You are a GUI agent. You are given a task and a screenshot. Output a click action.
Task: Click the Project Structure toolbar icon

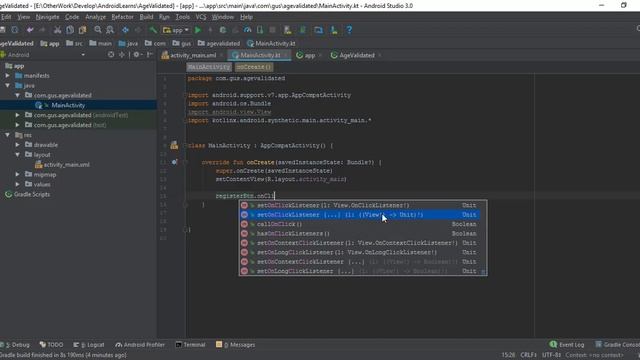click(x=318, y=30)
